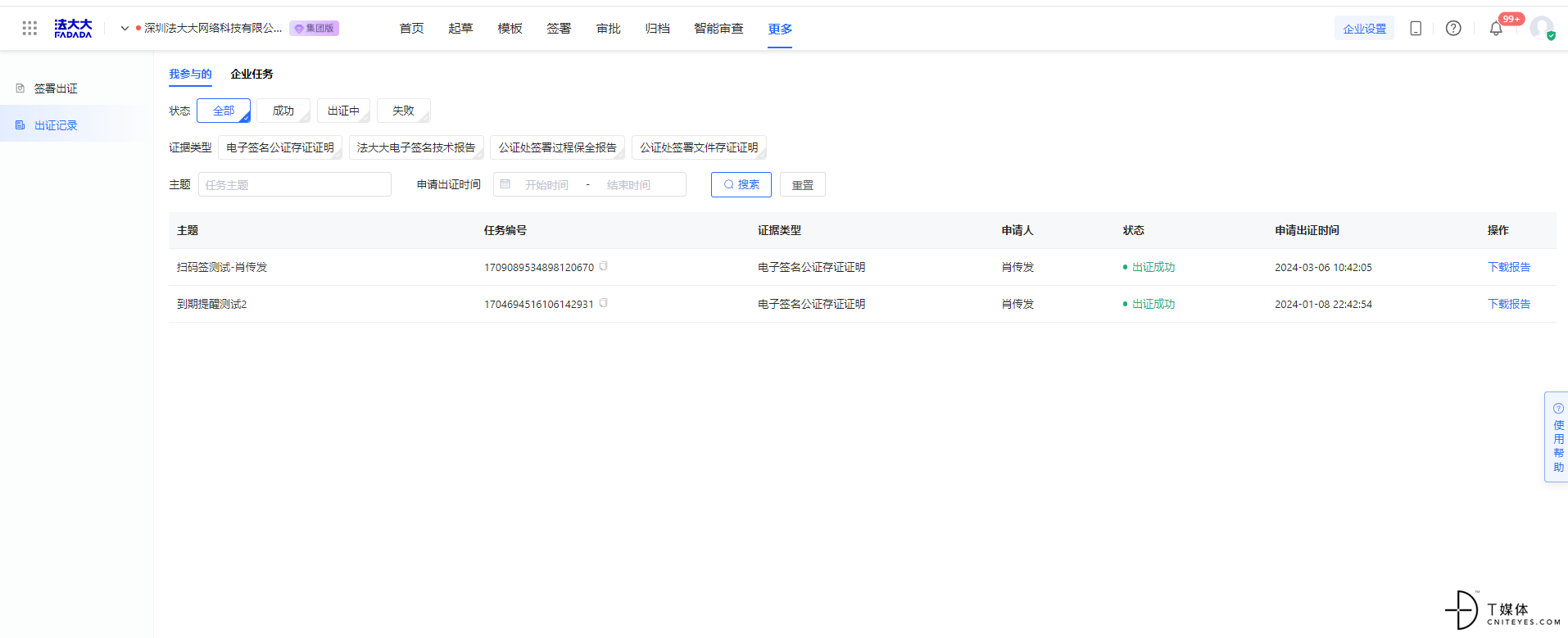Image resolution: width=1568 pixels, height=638 pixels.
Task: Copy task number 1704694516106142931
Action: click(604, 303)
